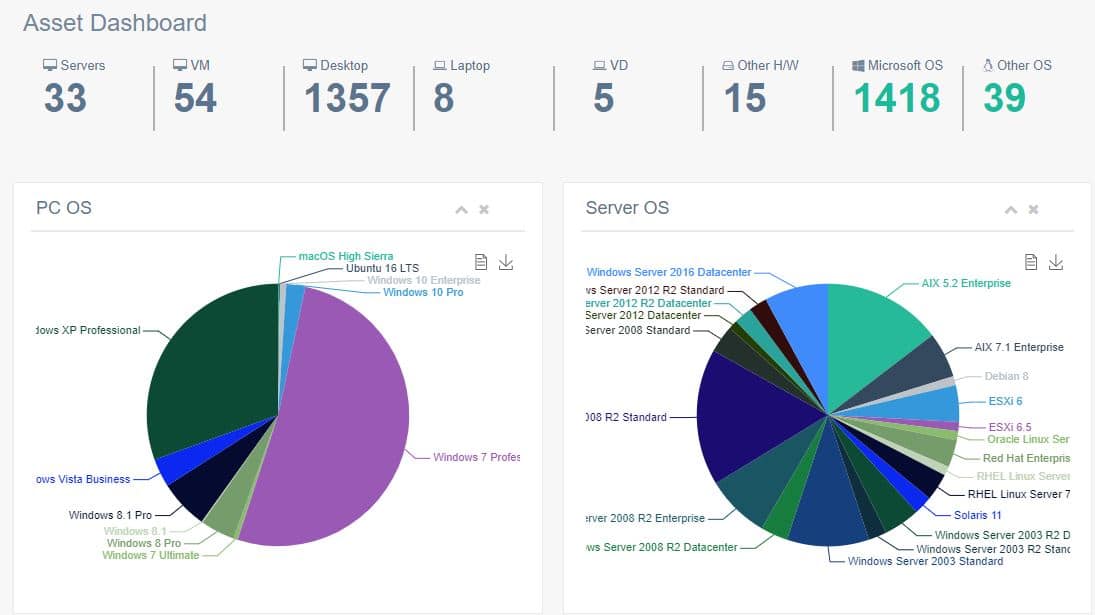Screen dimensions: 1095x615
Task: Open data view icon in Server OS chart
Action: point(1030,262)
